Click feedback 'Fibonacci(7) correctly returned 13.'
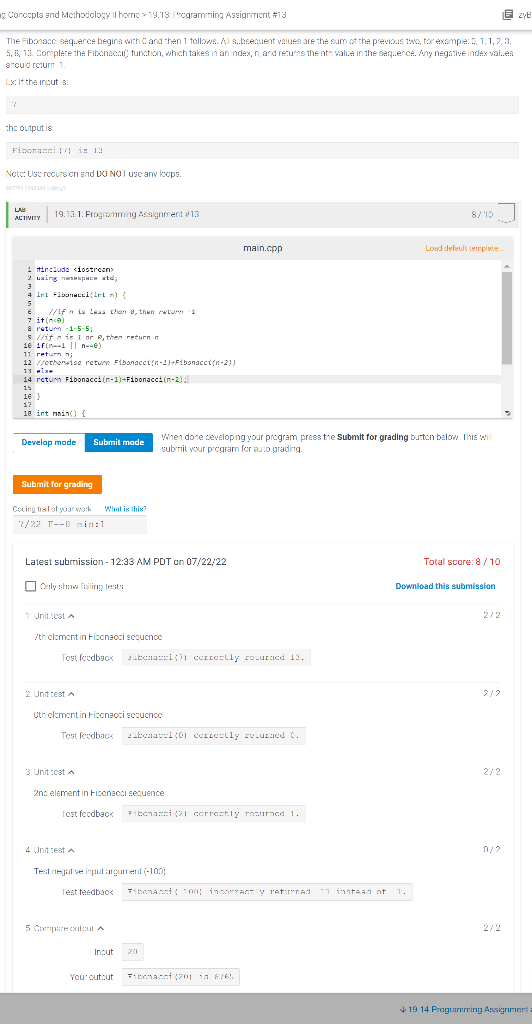 coord(217,658)
